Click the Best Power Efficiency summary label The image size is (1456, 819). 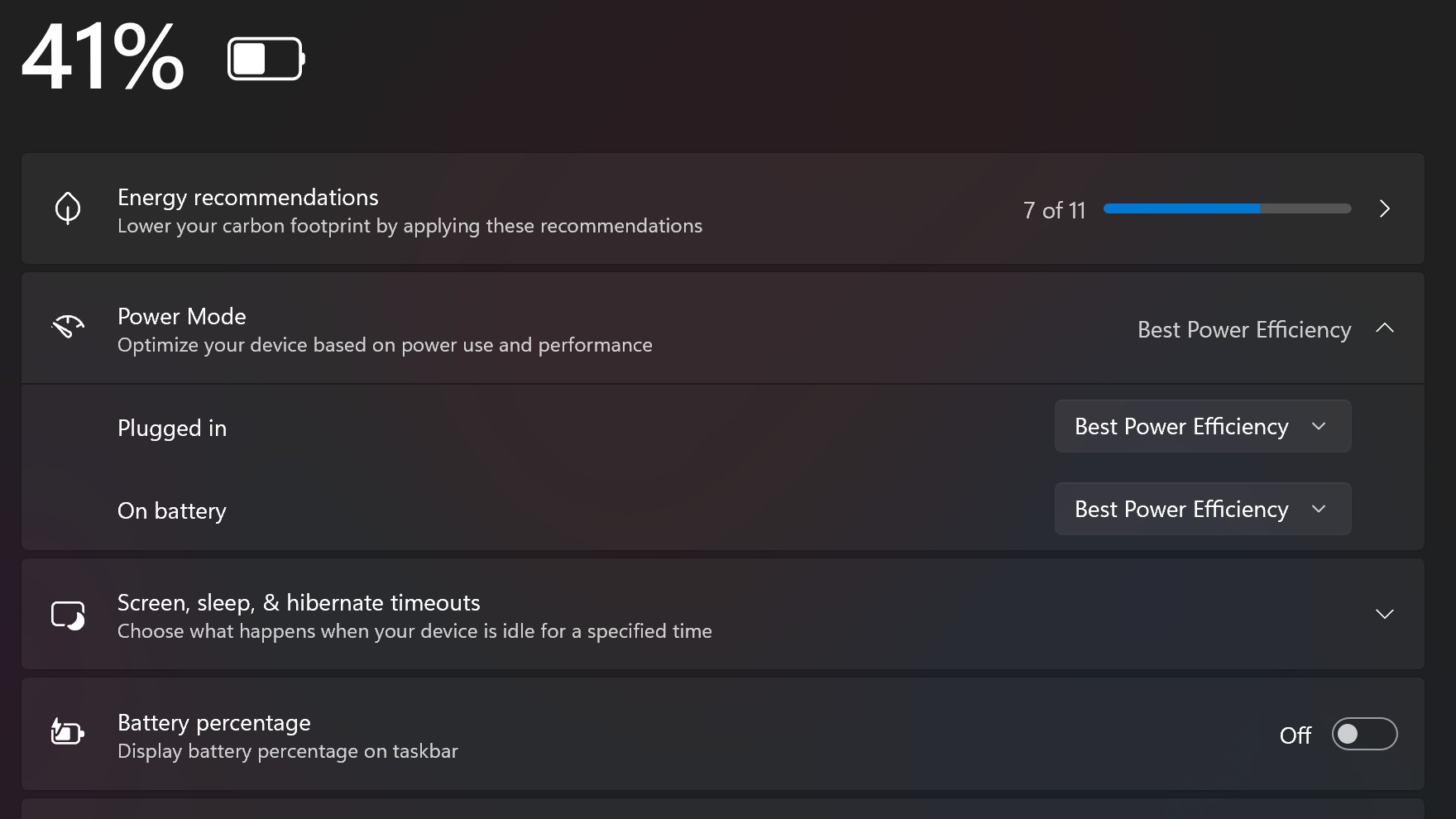pos(1244,329)
